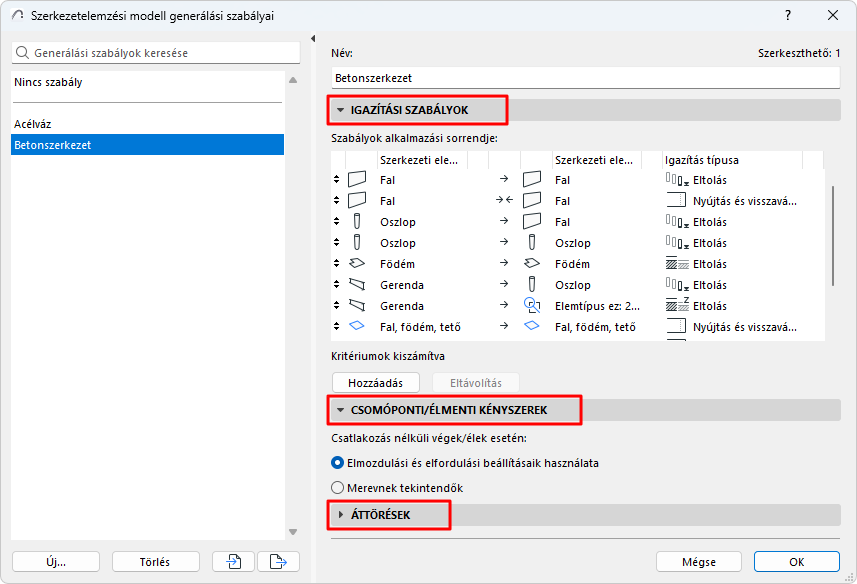Click the export rules icon button
Image resolution: width=857 pixels, height=584 pixels.
(x=278, y=561)
